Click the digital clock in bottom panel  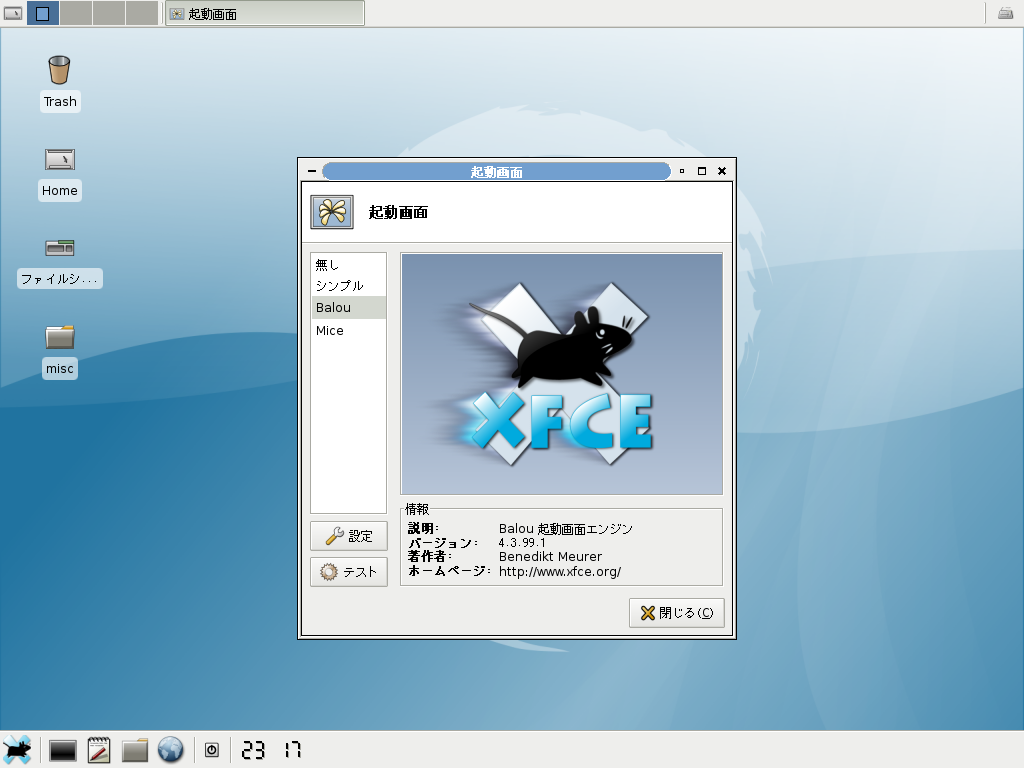pos(271,750)
